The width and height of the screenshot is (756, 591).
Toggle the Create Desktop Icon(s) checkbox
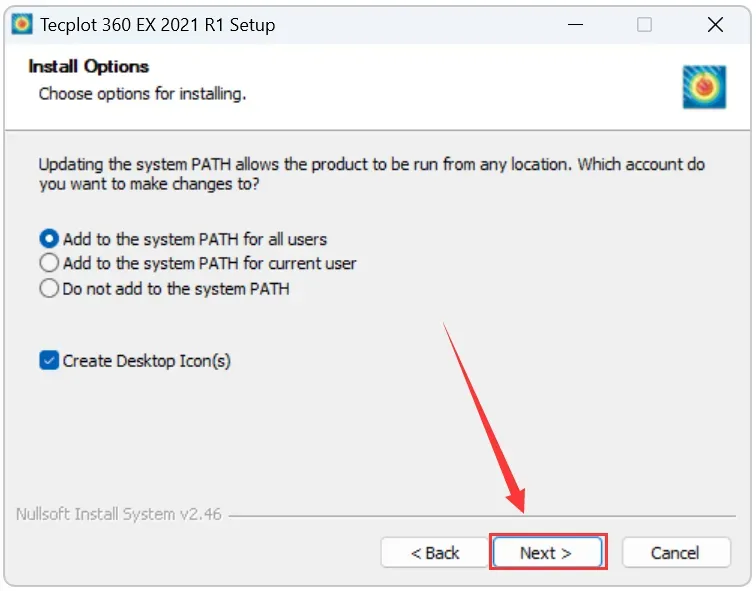[49, 361]
